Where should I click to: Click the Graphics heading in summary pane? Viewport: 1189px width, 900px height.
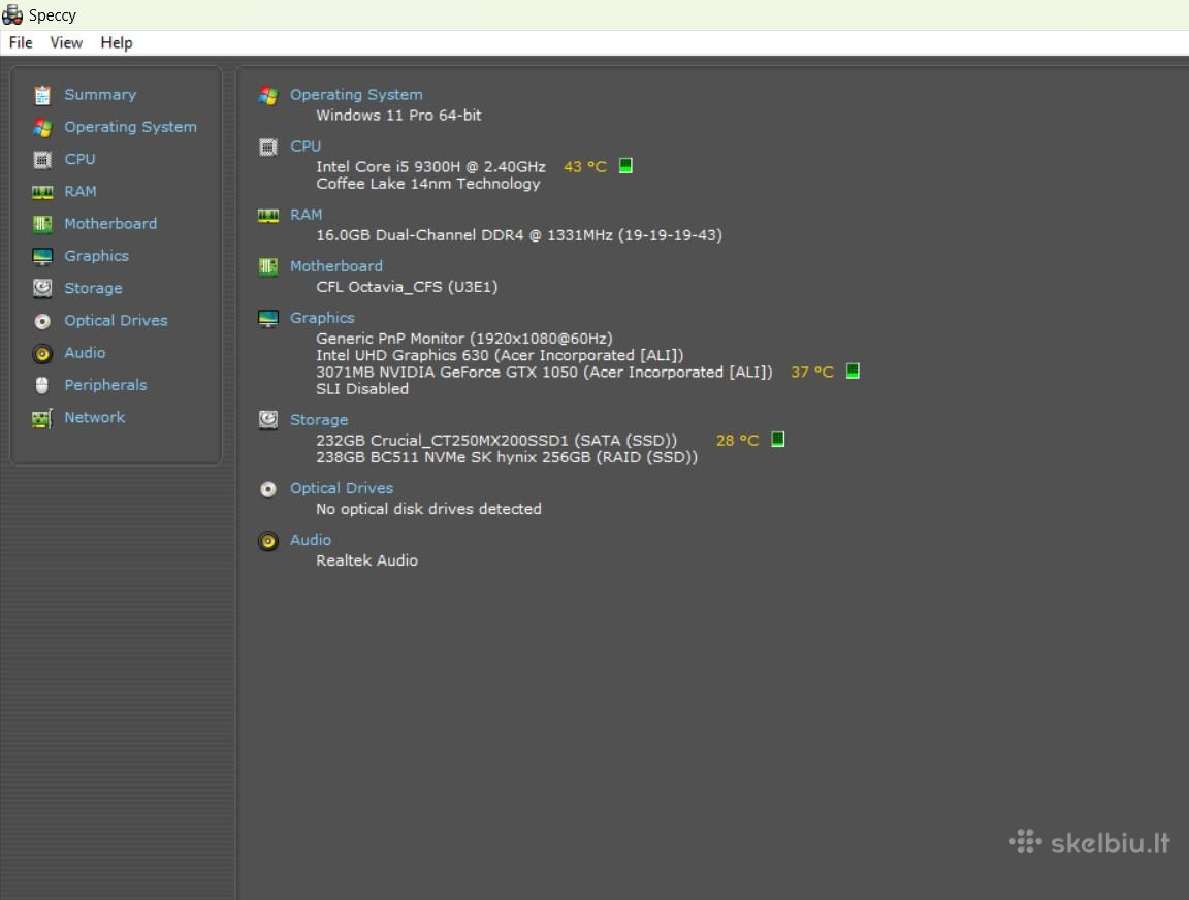pos(322,318)
